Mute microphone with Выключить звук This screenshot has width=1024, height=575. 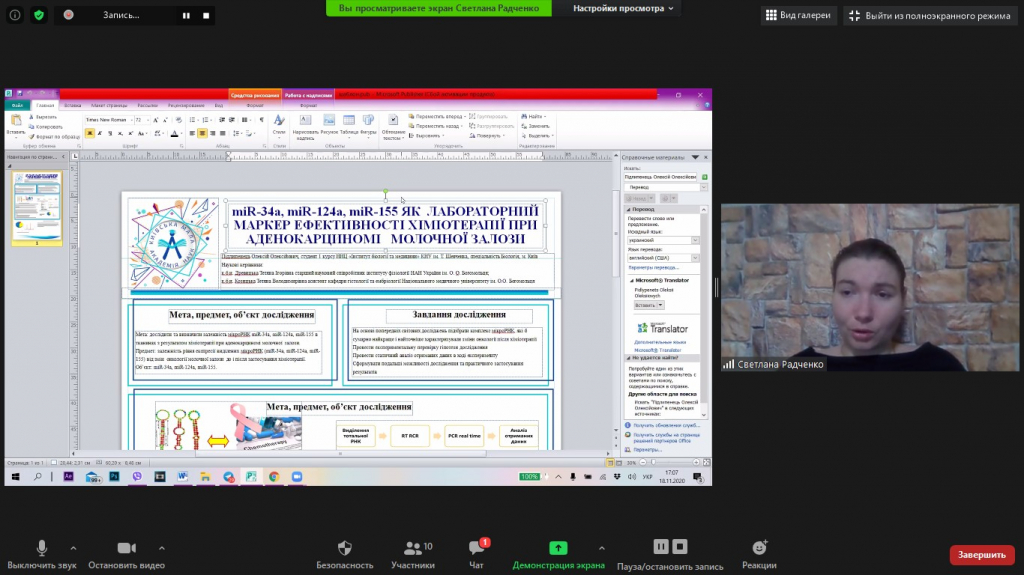42,555
